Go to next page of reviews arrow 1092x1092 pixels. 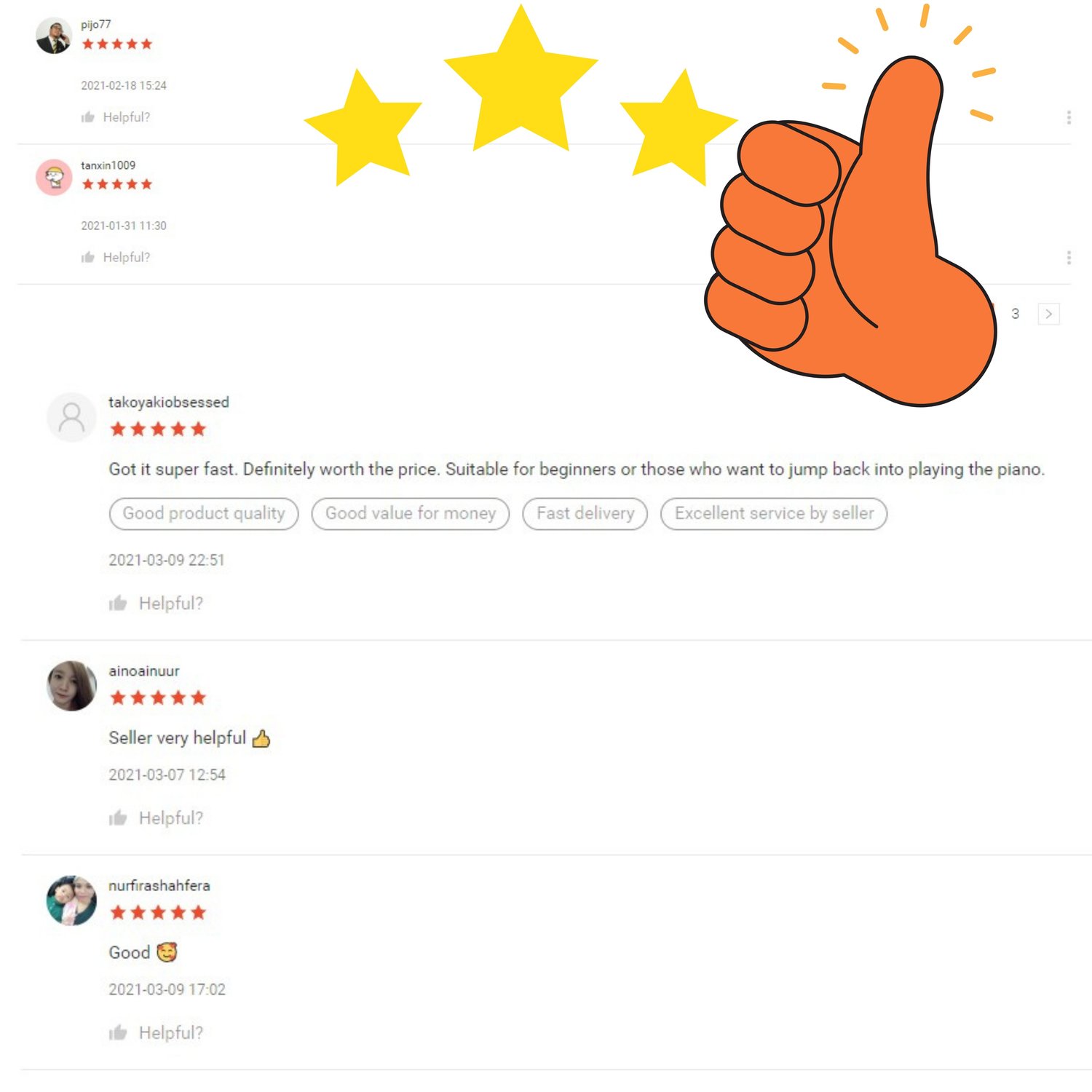(x=1048, y=314)
